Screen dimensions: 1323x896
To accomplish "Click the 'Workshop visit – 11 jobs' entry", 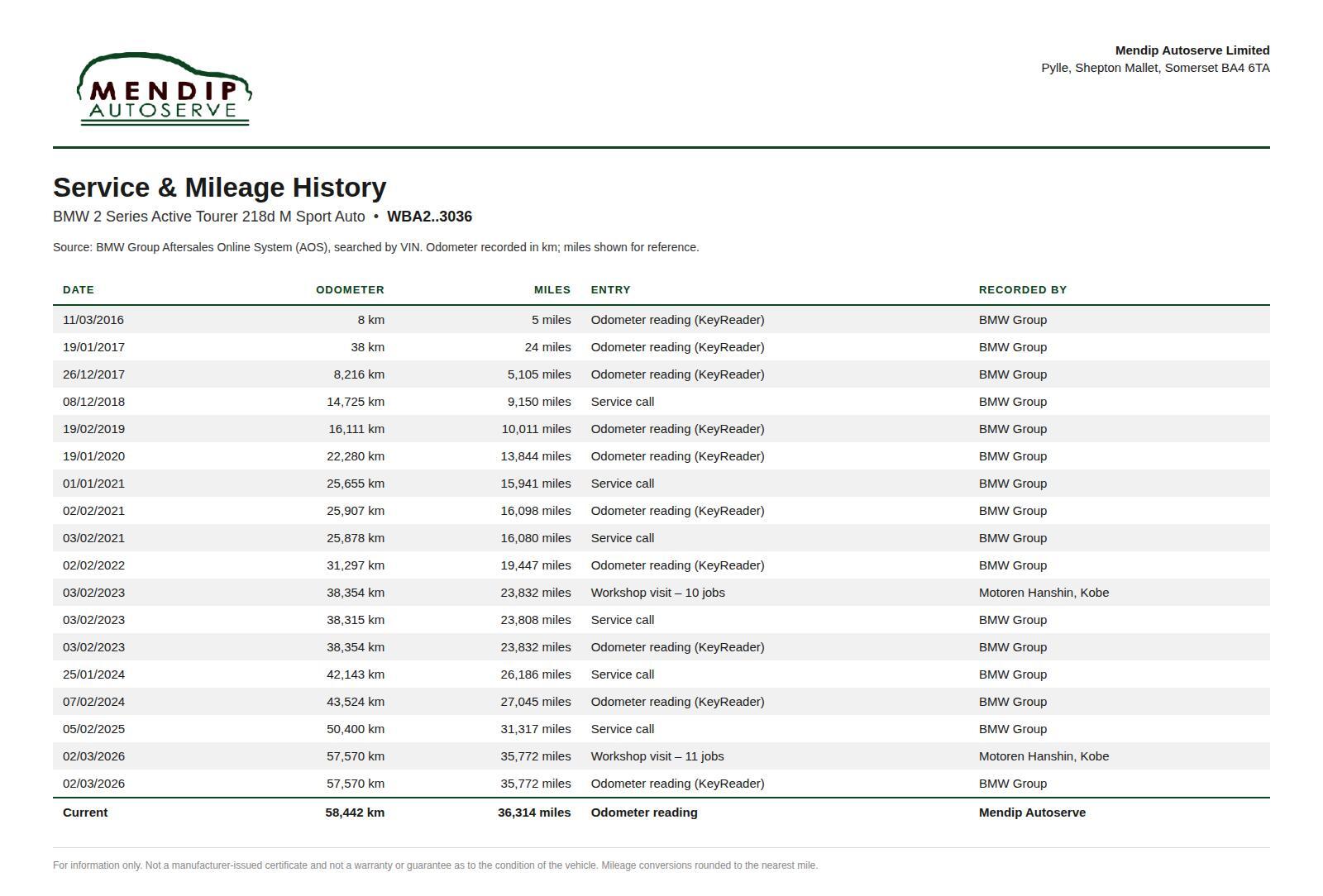I will [x=657, y=756].
